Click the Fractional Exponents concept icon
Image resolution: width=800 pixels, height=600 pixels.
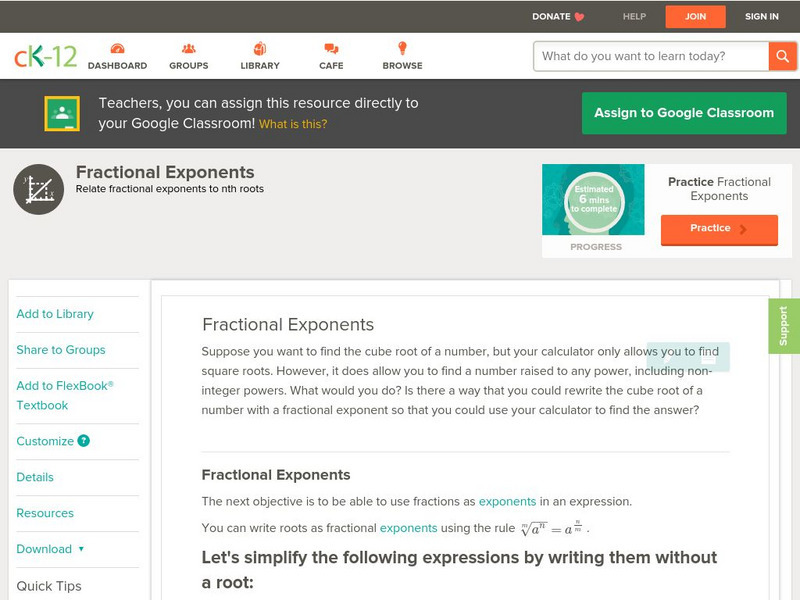[x=39, y=189]
